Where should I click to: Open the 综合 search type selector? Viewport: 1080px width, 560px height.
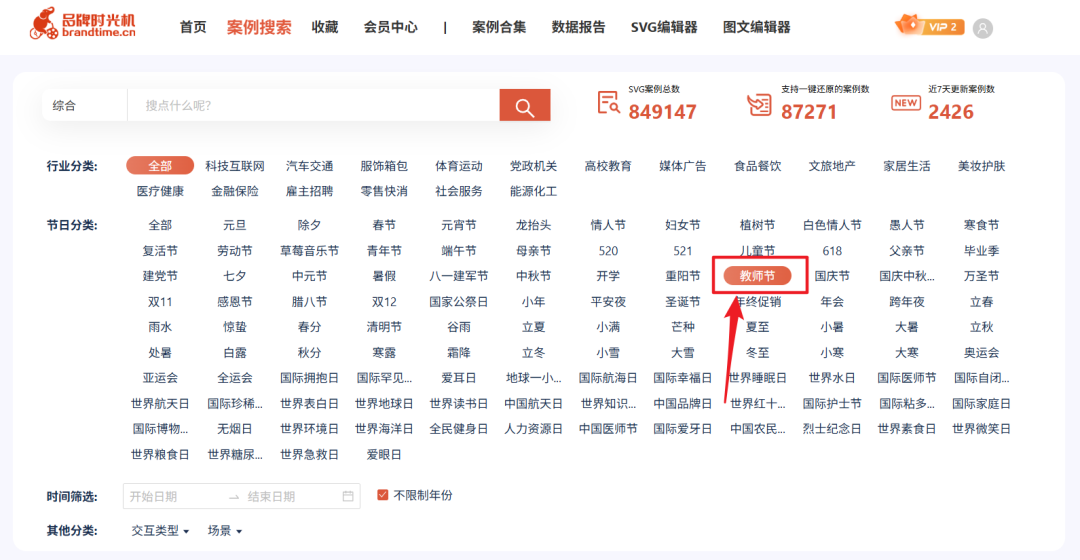pyautogui.click(x=84, y=105)
